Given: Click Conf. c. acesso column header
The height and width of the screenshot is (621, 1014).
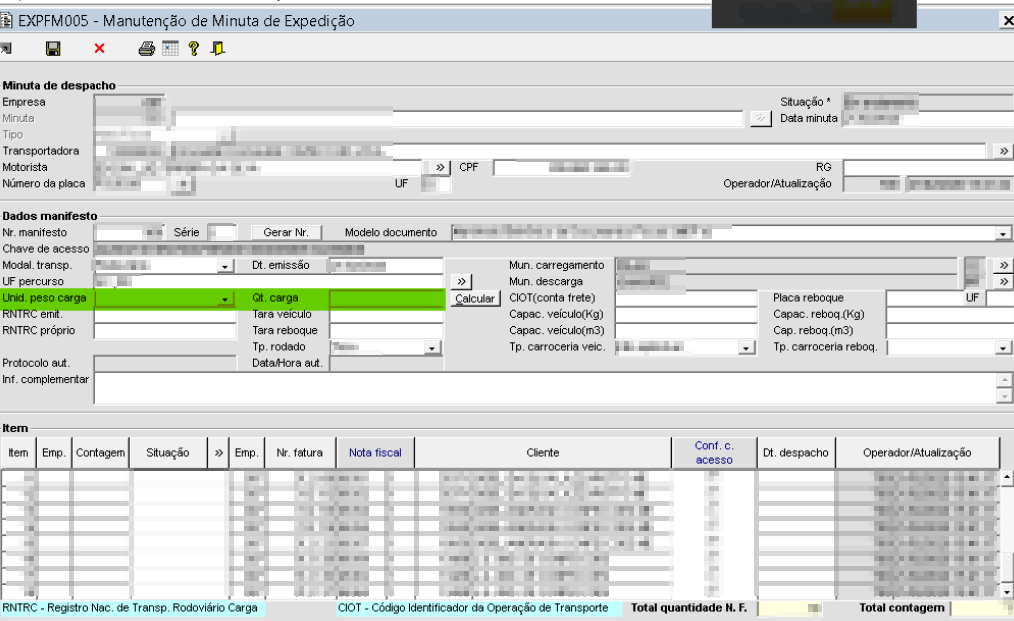Looking at the screenshot, I should pyautogui.click(x=714, y=453).
